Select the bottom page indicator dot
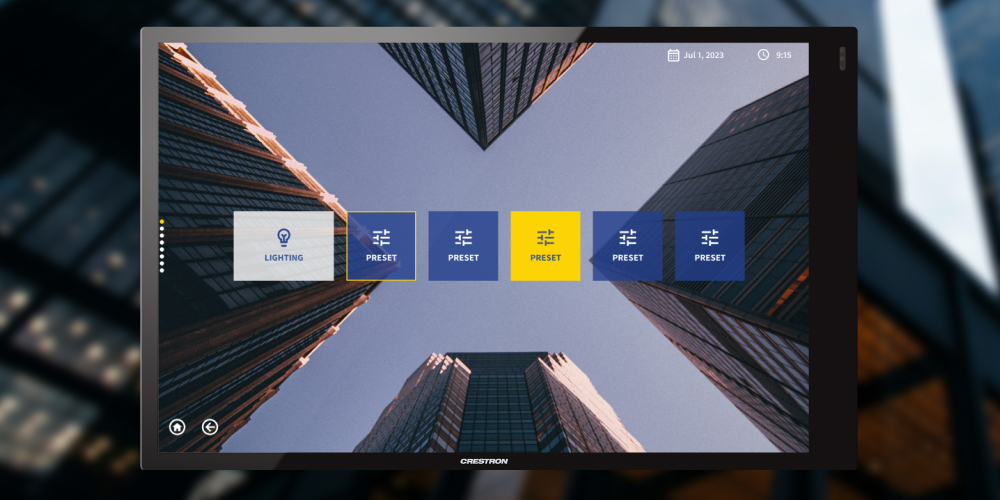The width and height of the screenshot is (1000, 500). coord(162,270)
